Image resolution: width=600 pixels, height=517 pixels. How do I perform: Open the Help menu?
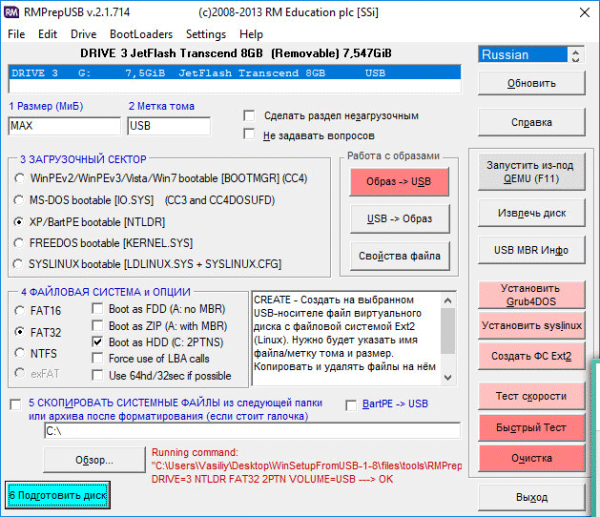tap(251, 34)
